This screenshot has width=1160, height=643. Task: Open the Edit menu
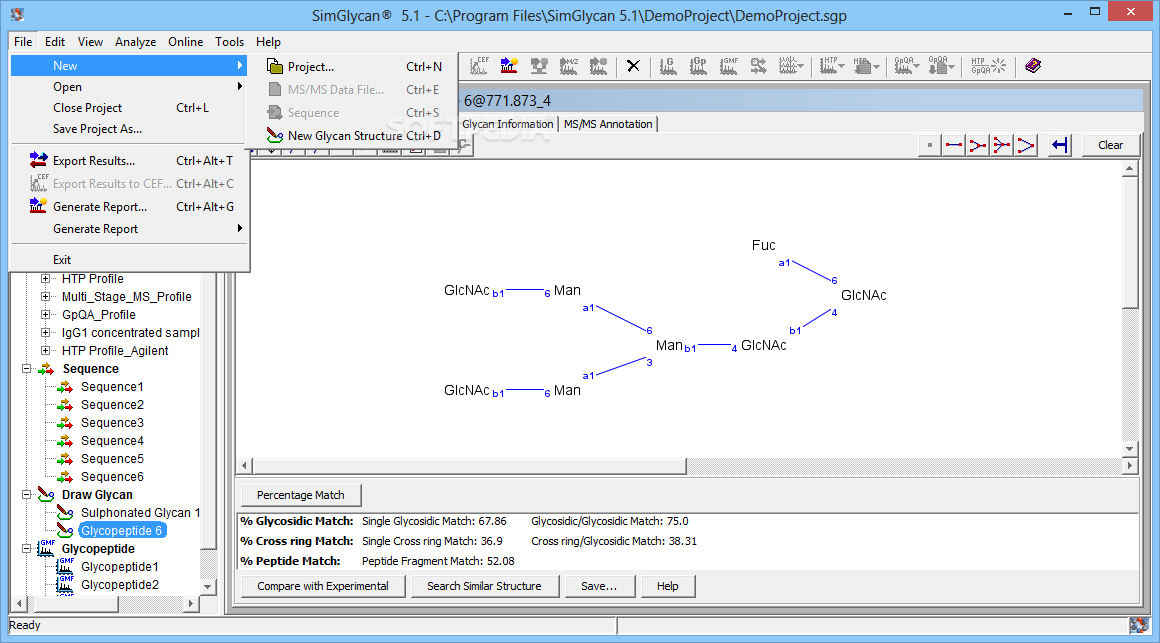[x=55, y=42]
